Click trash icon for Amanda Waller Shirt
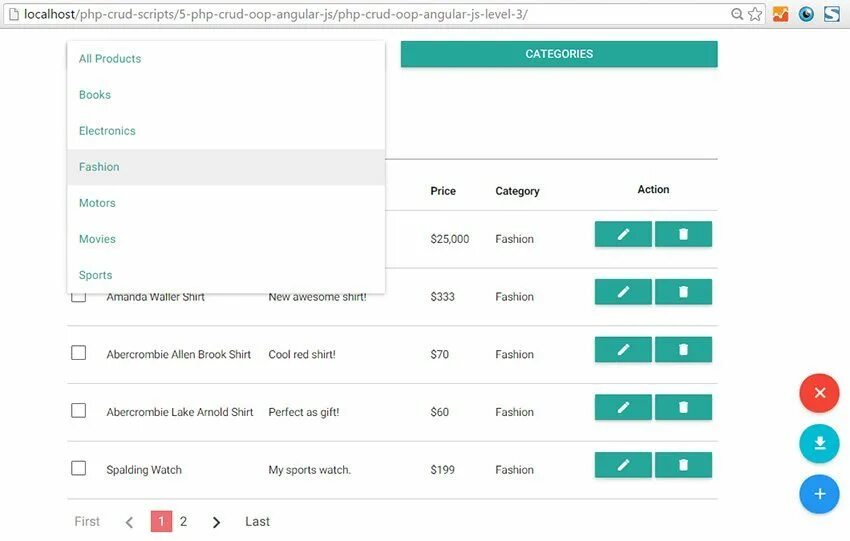Image resolution: width=850 pixels, height=541 pixels. click(x=683, y=292)
